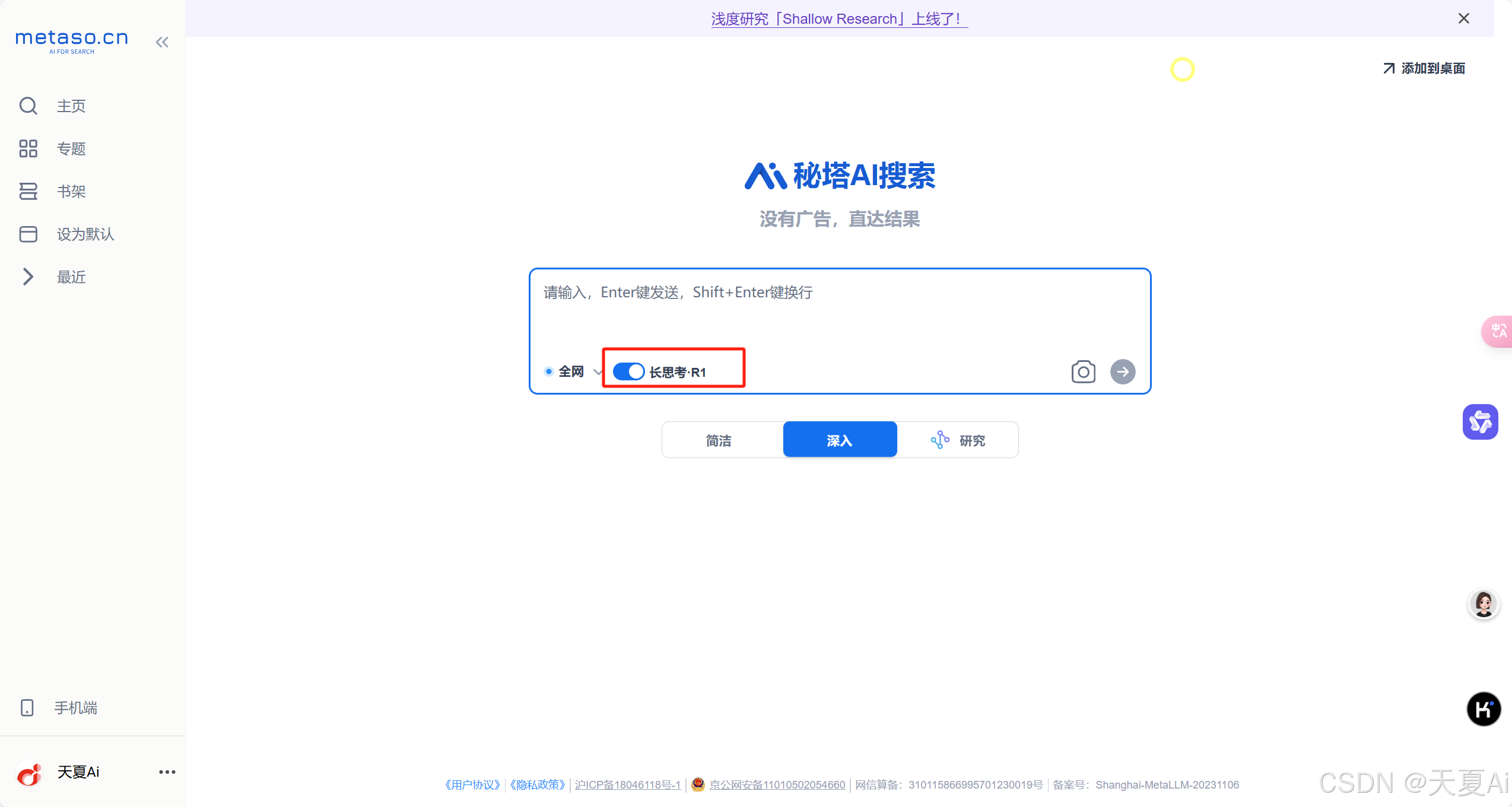Image resolution: width=1512 pixels, height=807 pixels.
Task: Click the 网信算备 registration text
Action: [x=949, y=785]
